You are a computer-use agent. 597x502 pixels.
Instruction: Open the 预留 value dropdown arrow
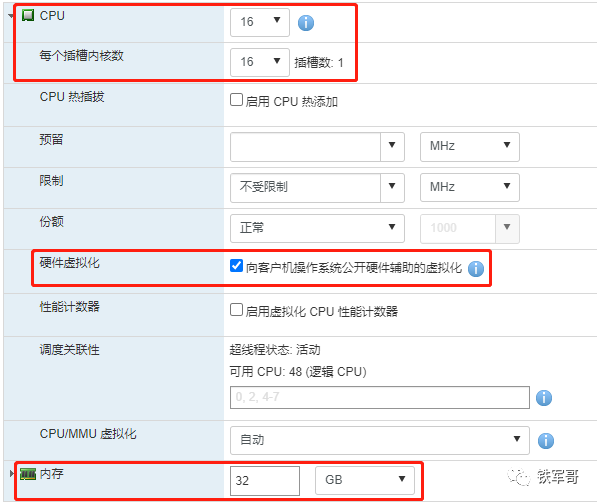(392, 147)
